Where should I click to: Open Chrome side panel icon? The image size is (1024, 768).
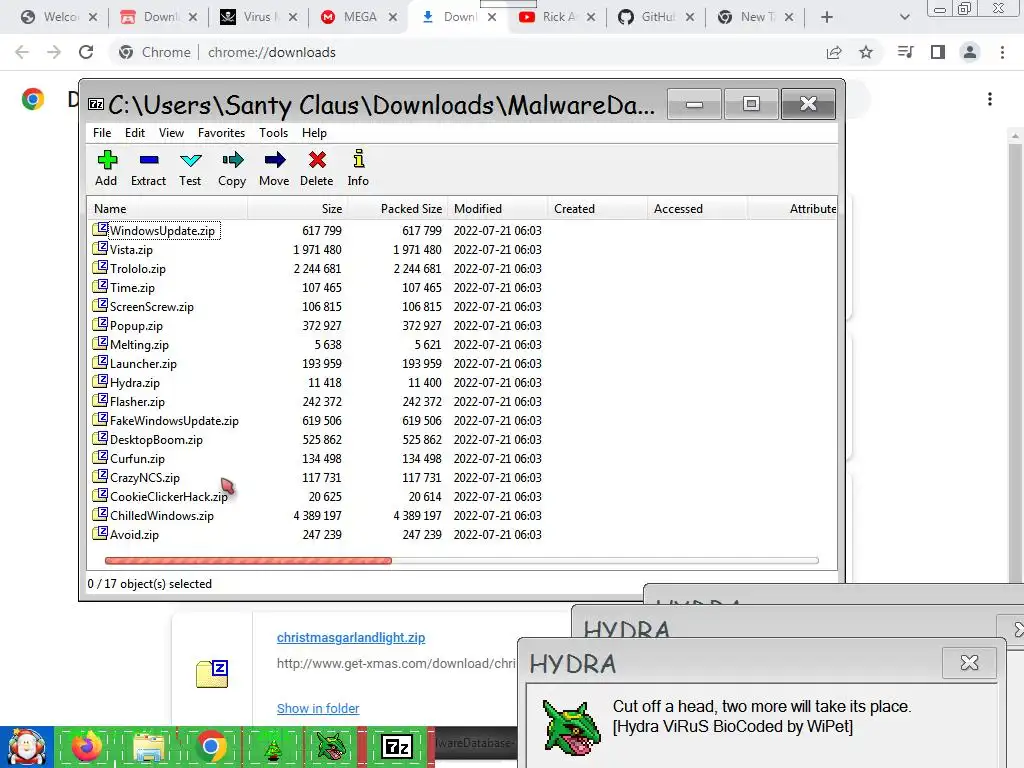938,52
